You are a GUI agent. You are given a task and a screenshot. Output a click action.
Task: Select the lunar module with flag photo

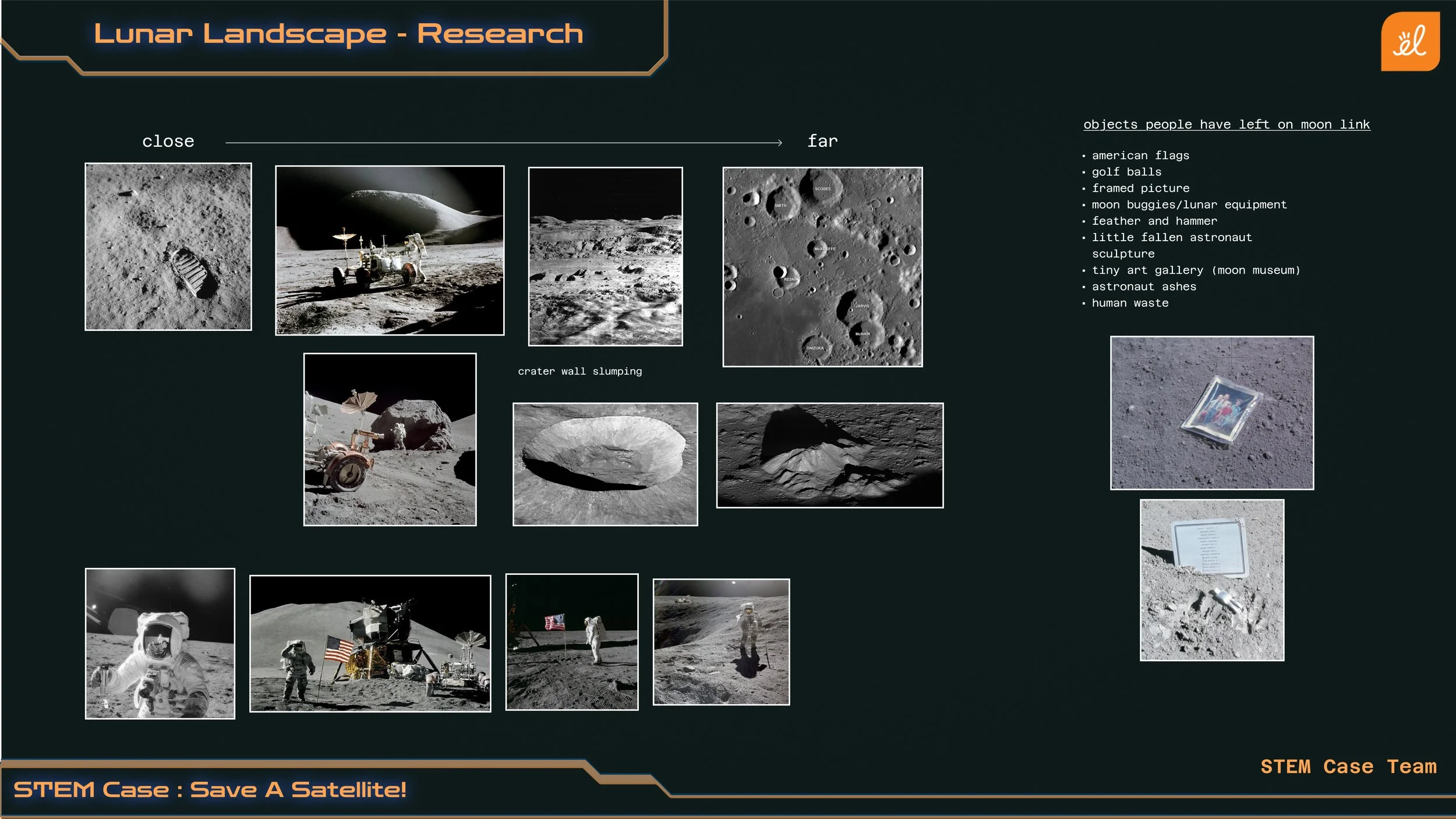click(370, 643)
